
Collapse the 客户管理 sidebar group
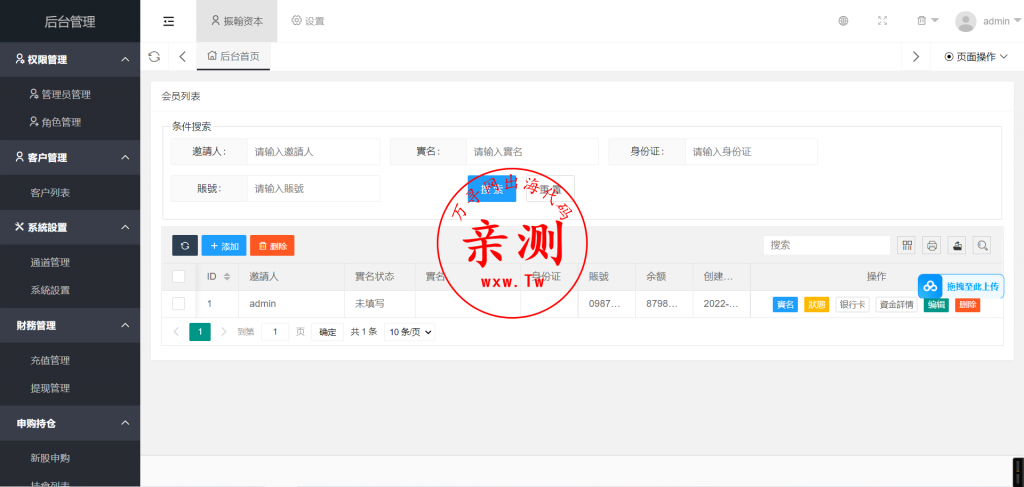[70, 157]
